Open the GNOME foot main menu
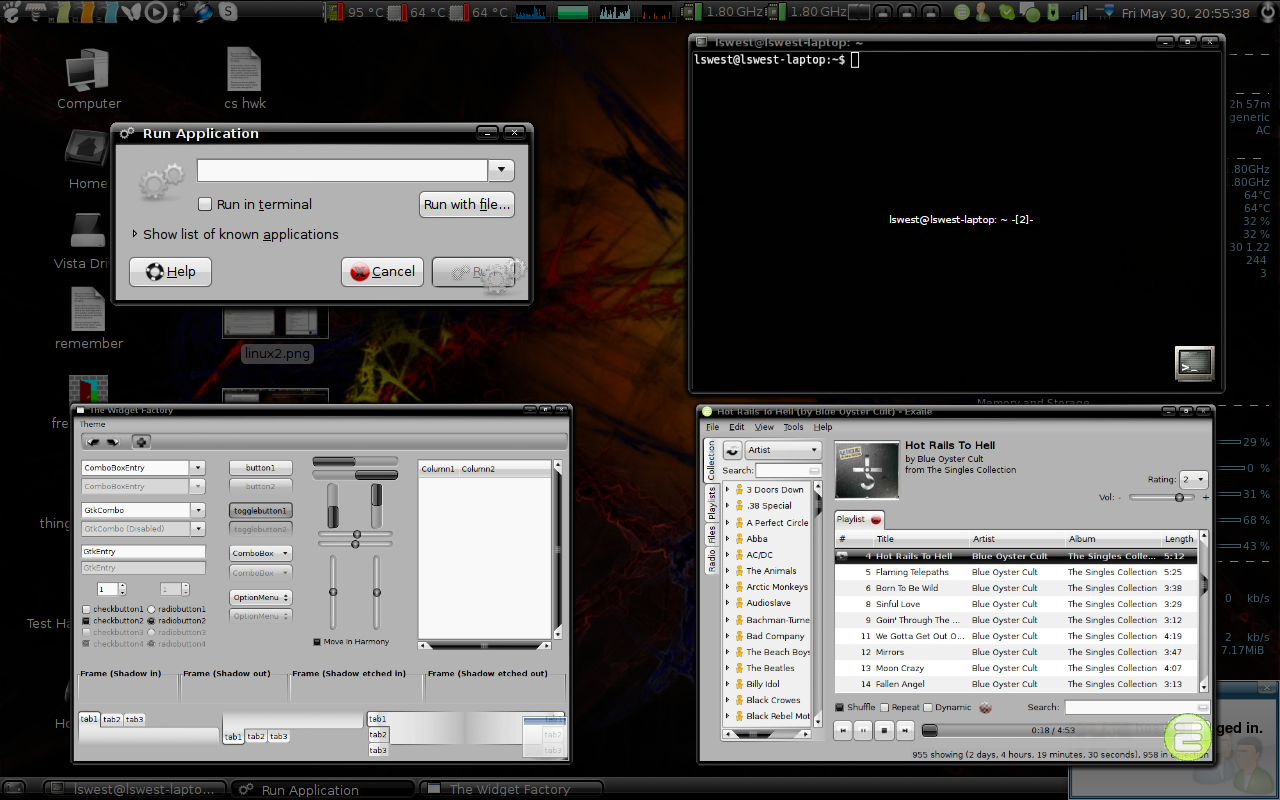 pyautogui.click(x=12, y=12)
